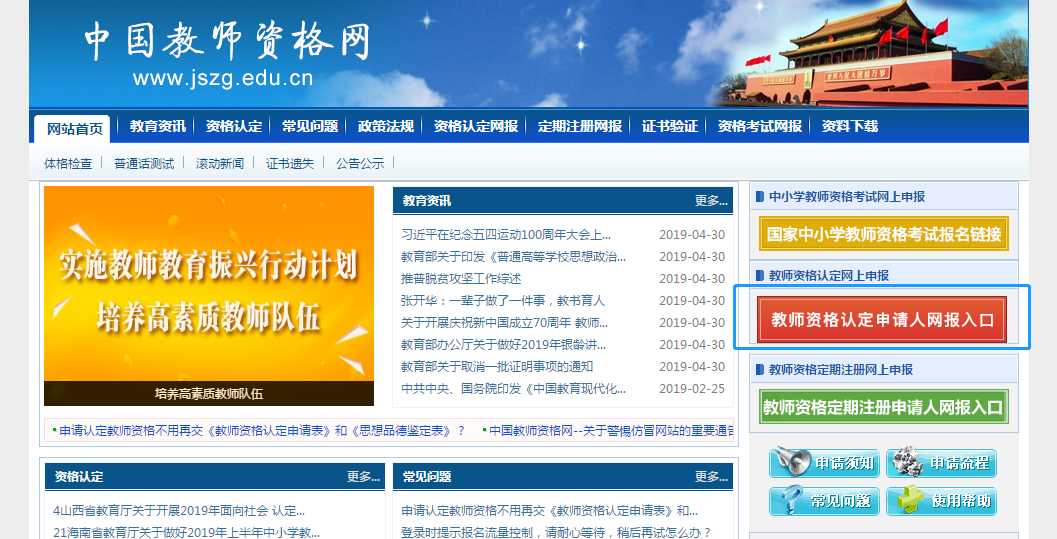The height and width of the screenshot is (539, 1057).
Task: Click the 2019-02-25 date in the news list
Action: (692, 389)
